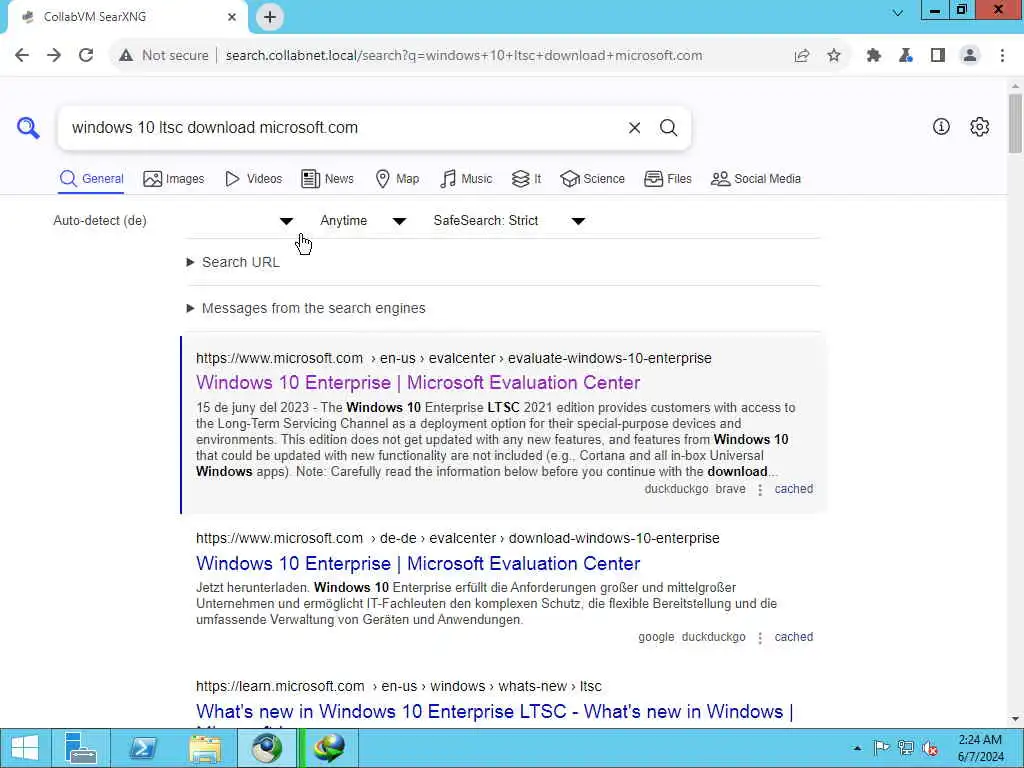Screen dimensions: 1024x768
Task: Click first result URL evaluate-windows-10-enterprise
Action: click(454, 359)
